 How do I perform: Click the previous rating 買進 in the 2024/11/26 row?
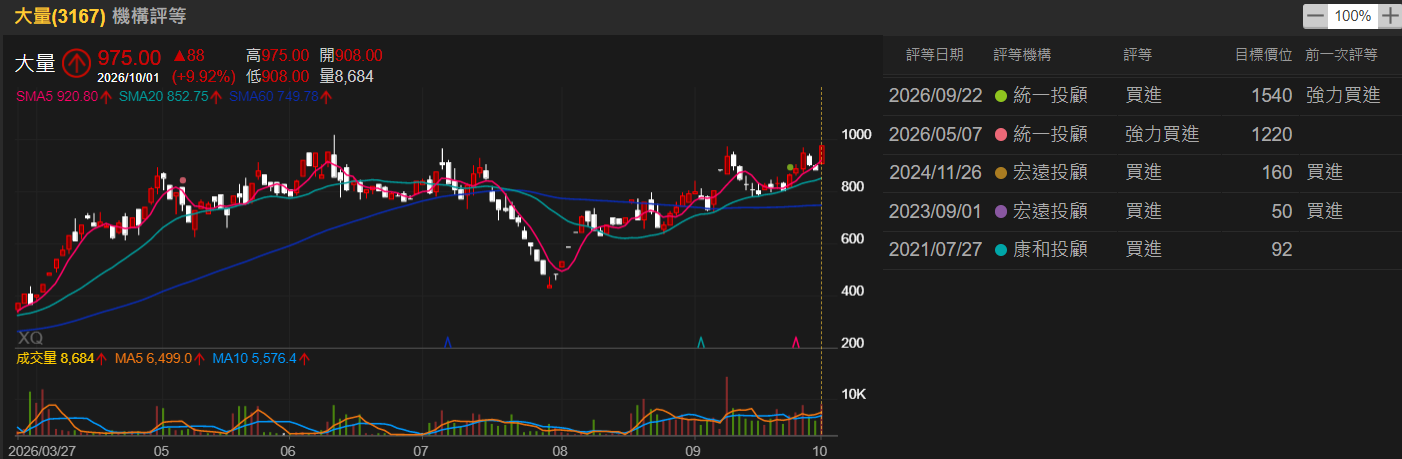coord(1324,173)
